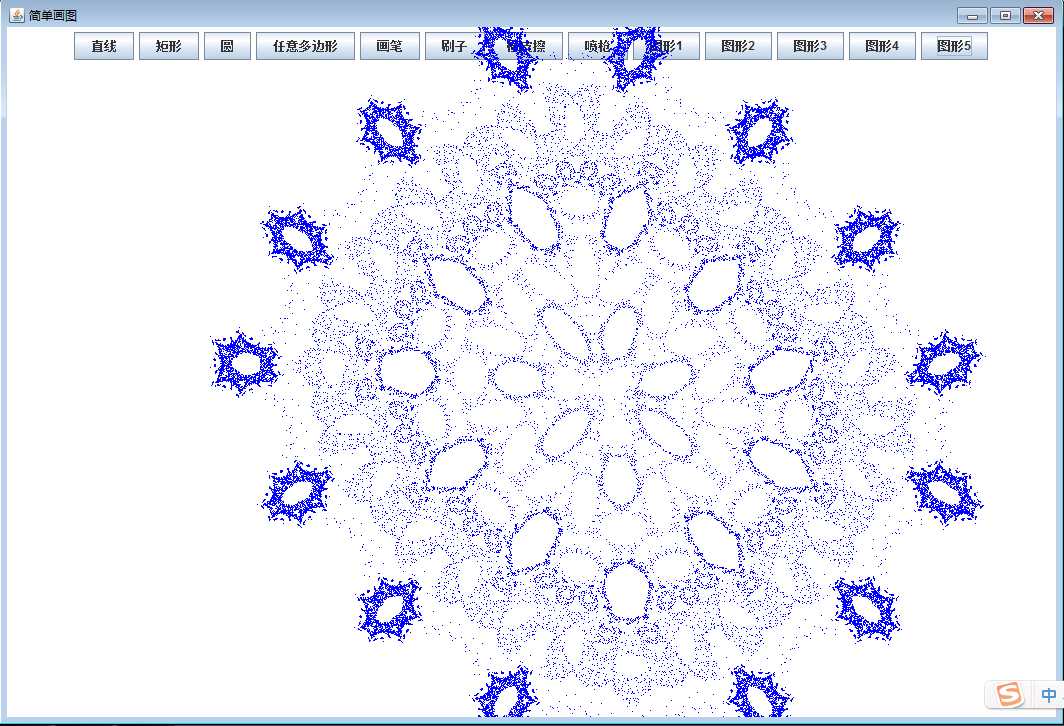This screenshot has height=726, width=1064.
Task: Open the Sogou input method icon
Action: tap(1009, 695)
